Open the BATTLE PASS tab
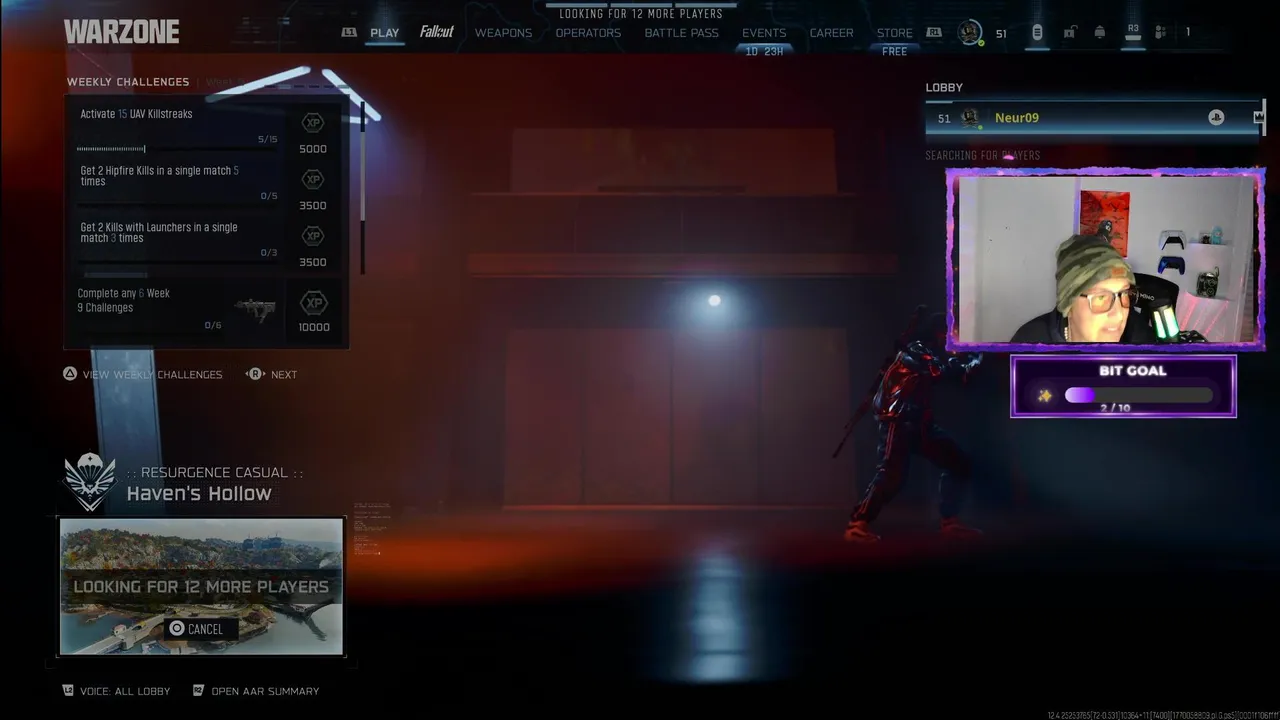 coord(681,33)
